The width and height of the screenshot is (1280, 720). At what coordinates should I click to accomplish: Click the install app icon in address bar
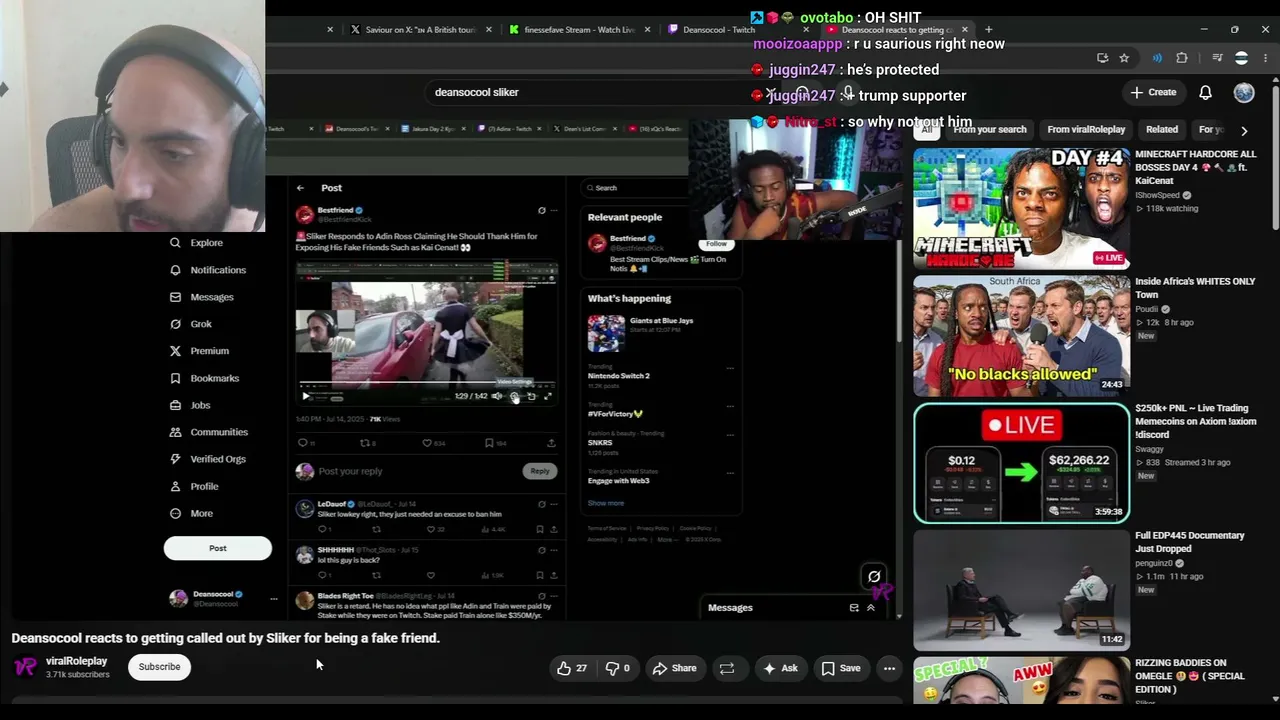pos(1102,58)
